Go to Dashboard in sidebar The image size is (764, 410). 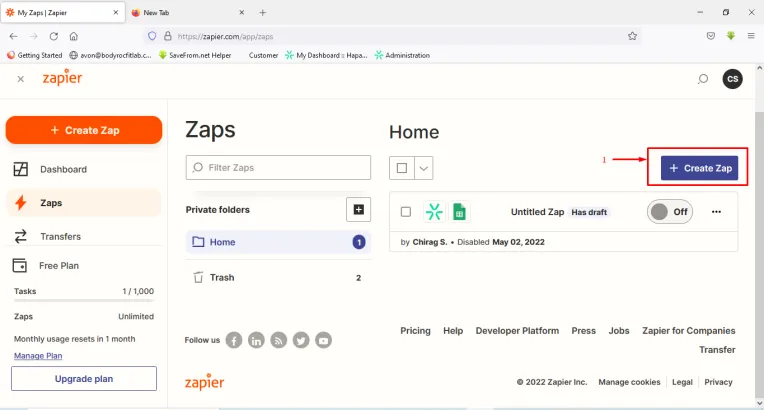(x=63, y=169)
